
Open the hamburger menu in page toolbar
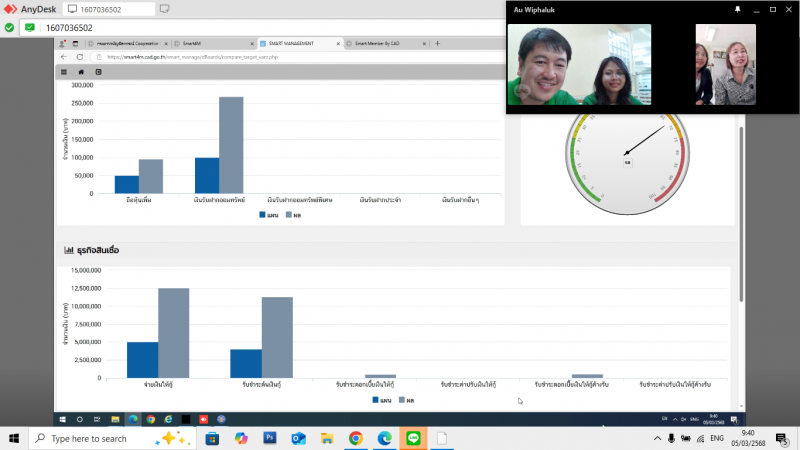pos(64,72)
